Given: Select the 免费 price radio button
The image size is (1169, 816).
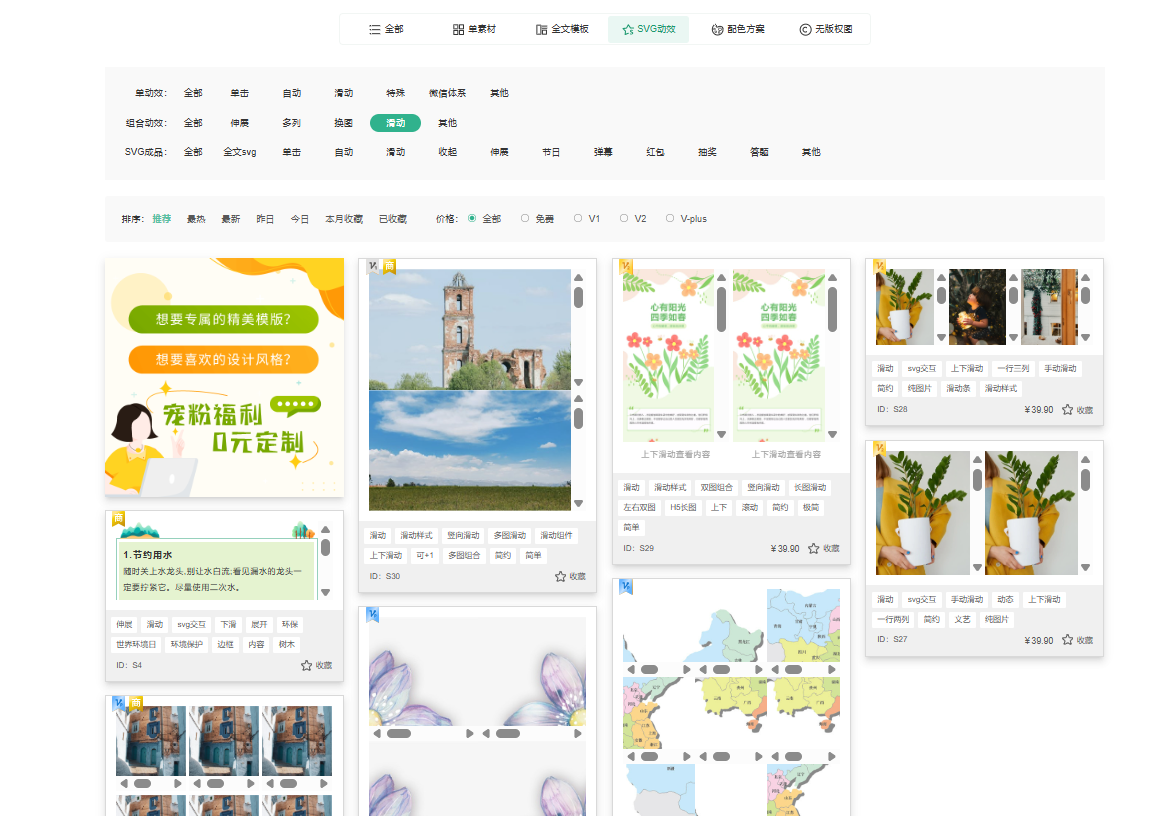Looking at the screenshot, I should 525,218.
